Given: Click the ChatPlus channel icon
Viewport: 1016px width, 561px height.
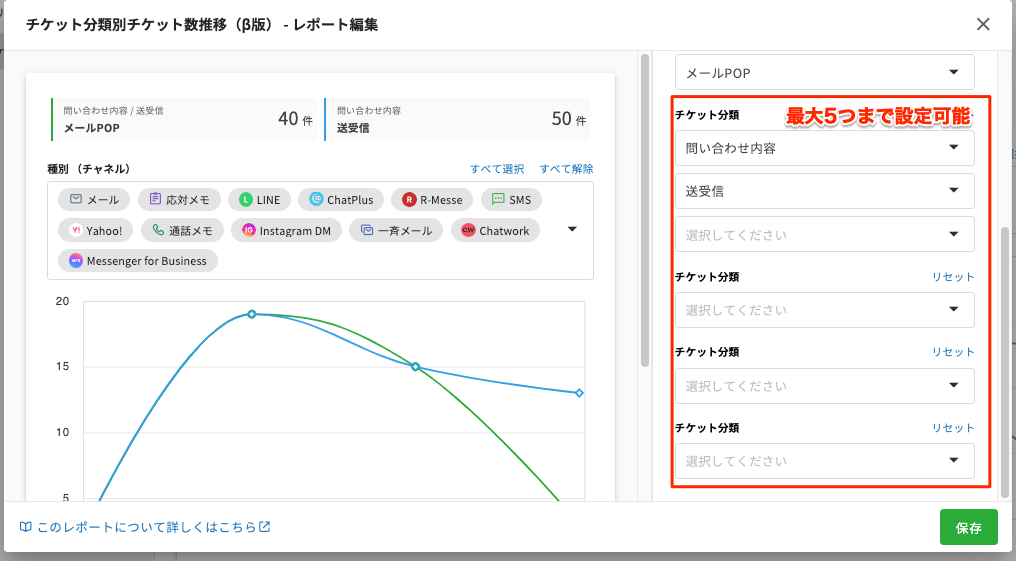Looking at the screenshot, I should [316, 200].
